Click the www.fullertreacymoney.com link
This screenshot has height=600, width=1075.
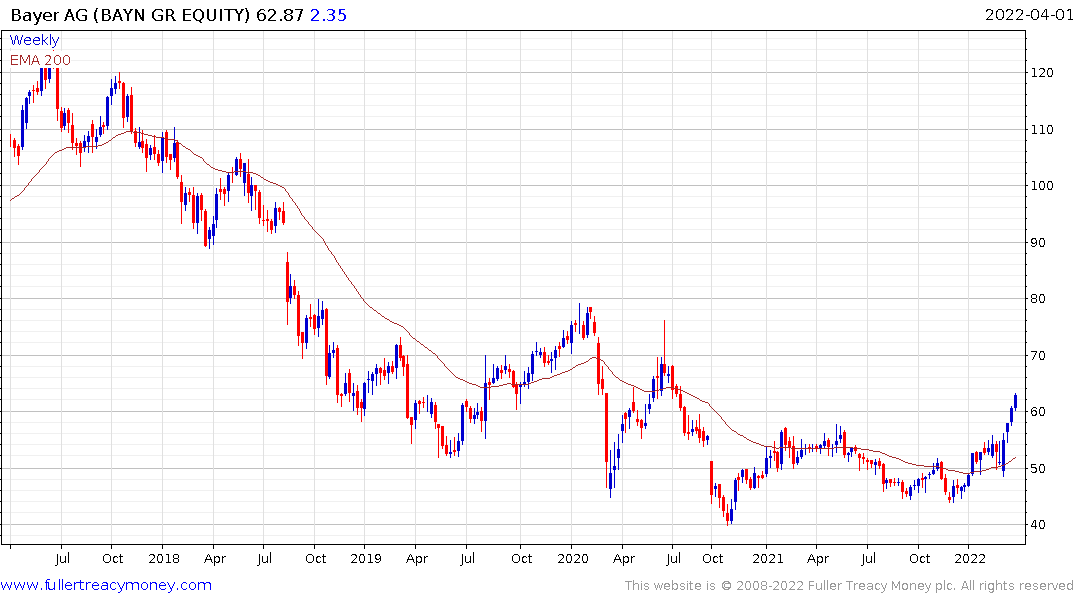[x=106, y=586]
